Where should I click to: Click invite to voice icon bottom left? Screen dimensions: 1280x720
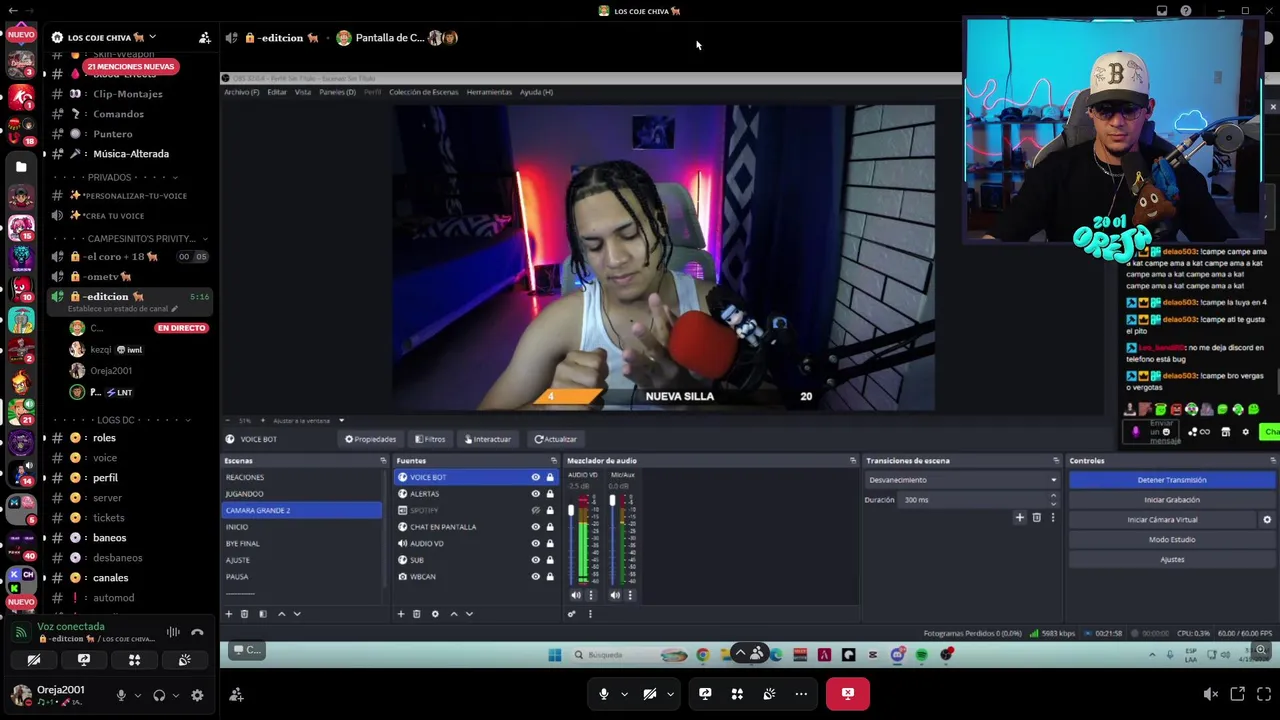(236, 695)
